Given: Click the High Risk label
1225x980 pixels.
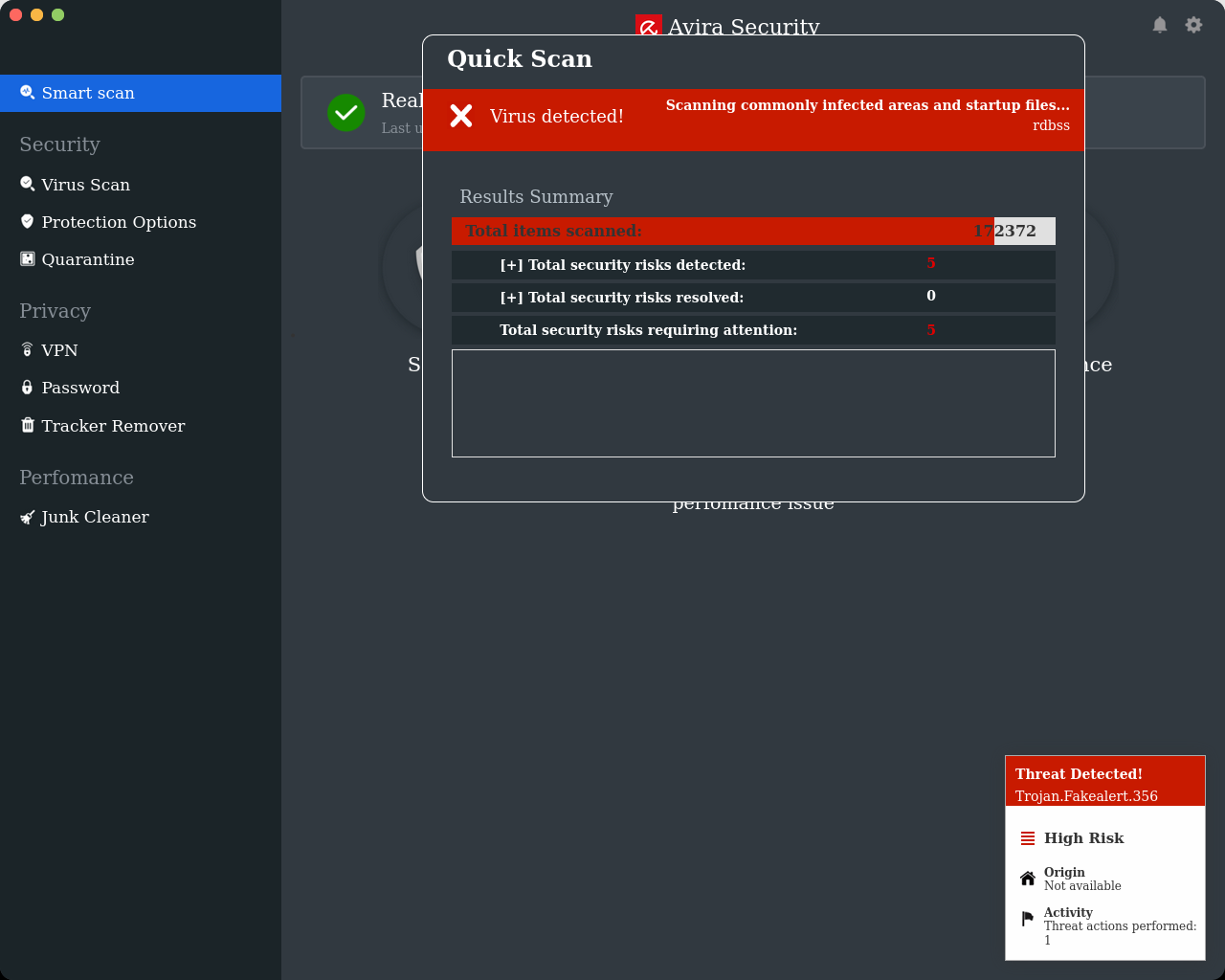Looking at the screenshot, I should [1083, 838].
